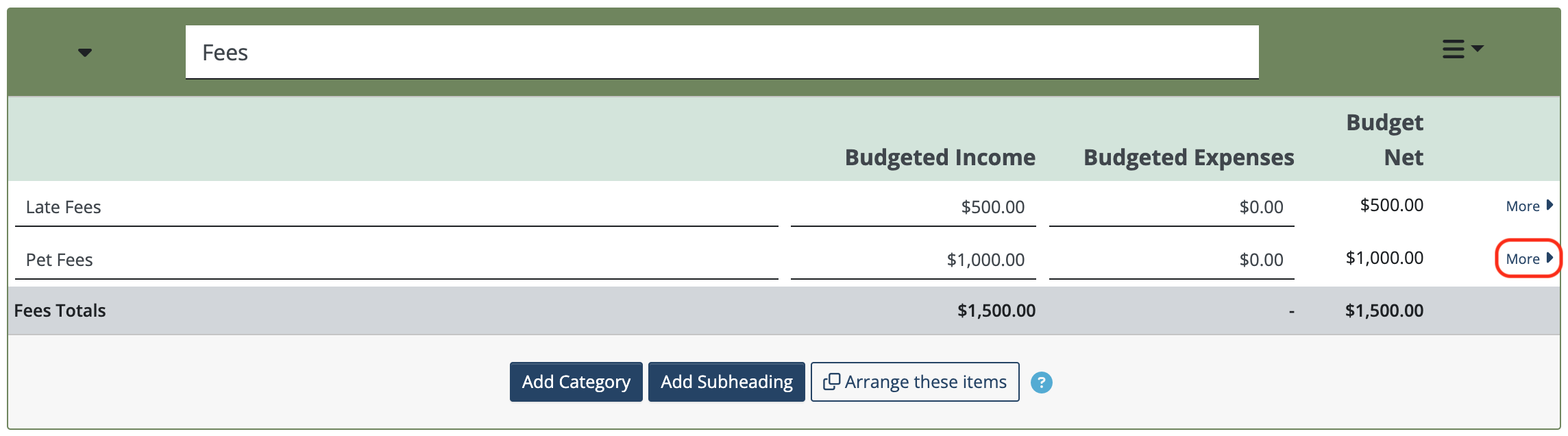1568x436 pixels.
Task: Select Late Fees budgeted expenses $0.00 field
Action: click(1171, 207)
